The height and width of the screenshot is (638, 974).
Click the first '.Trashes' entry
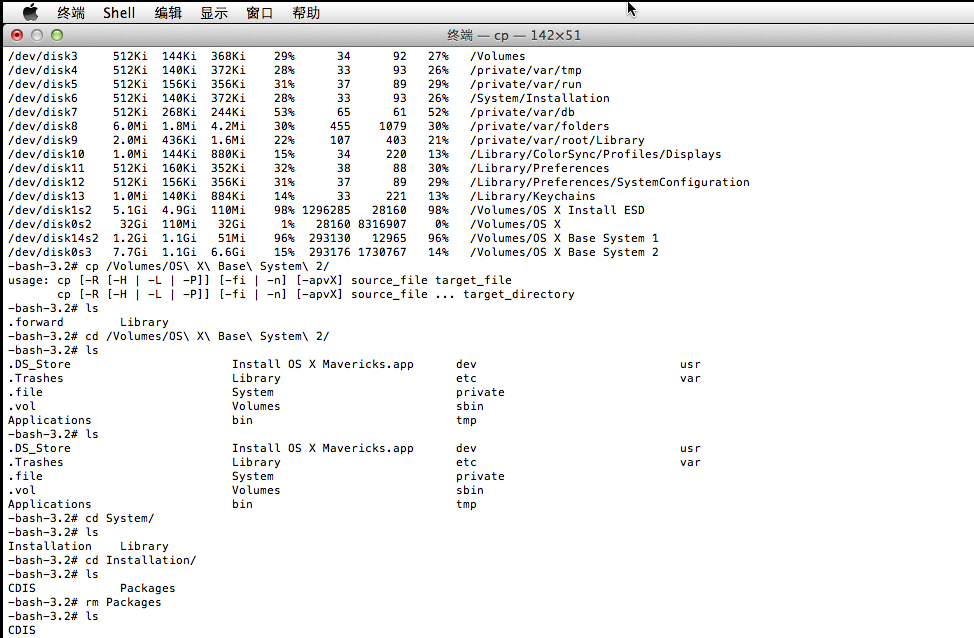(35, 378)
